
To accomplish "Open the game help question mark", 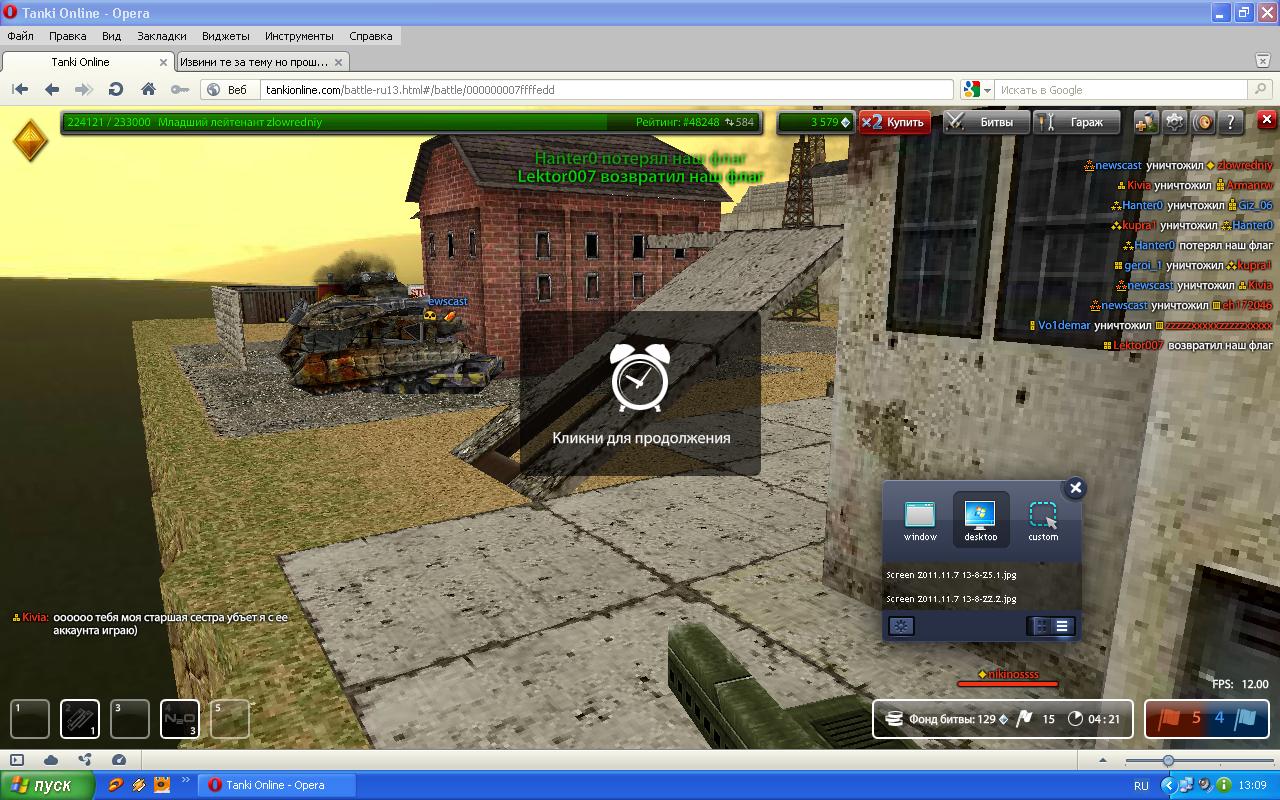I will (1232, 122).
